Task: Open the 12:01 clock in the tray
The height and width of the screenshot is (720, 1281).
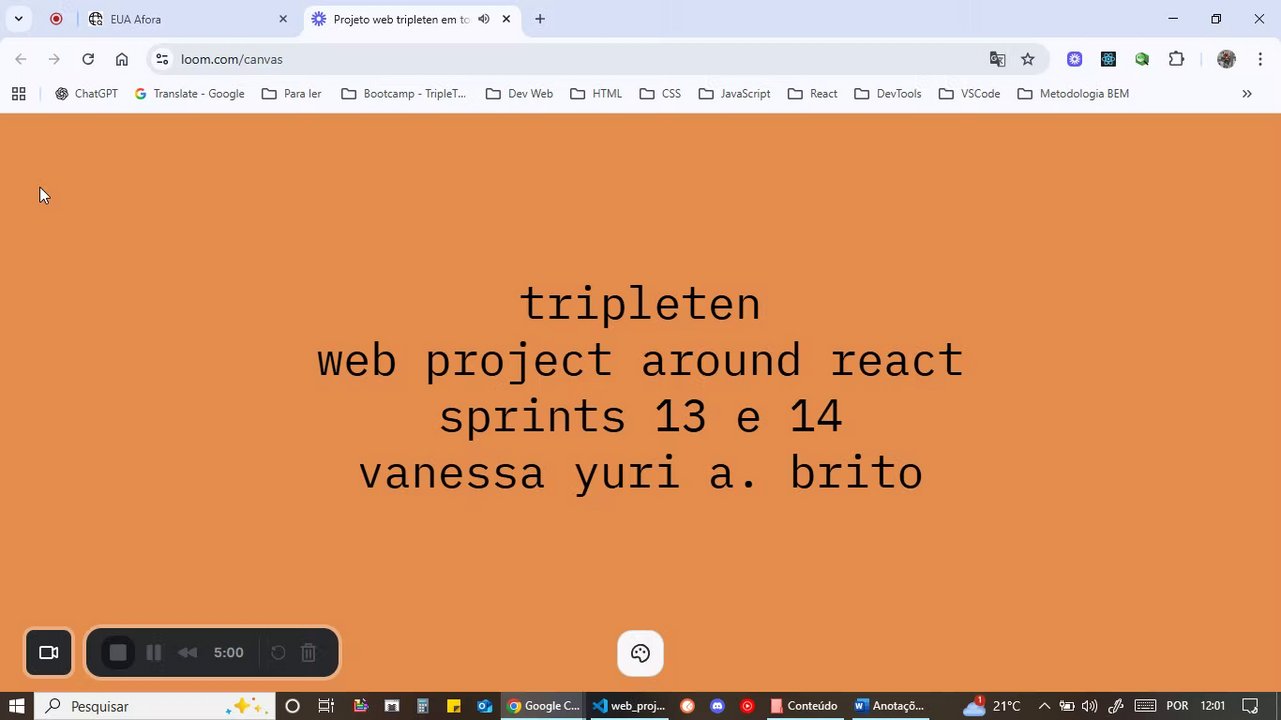Action: coord(1212,706)
